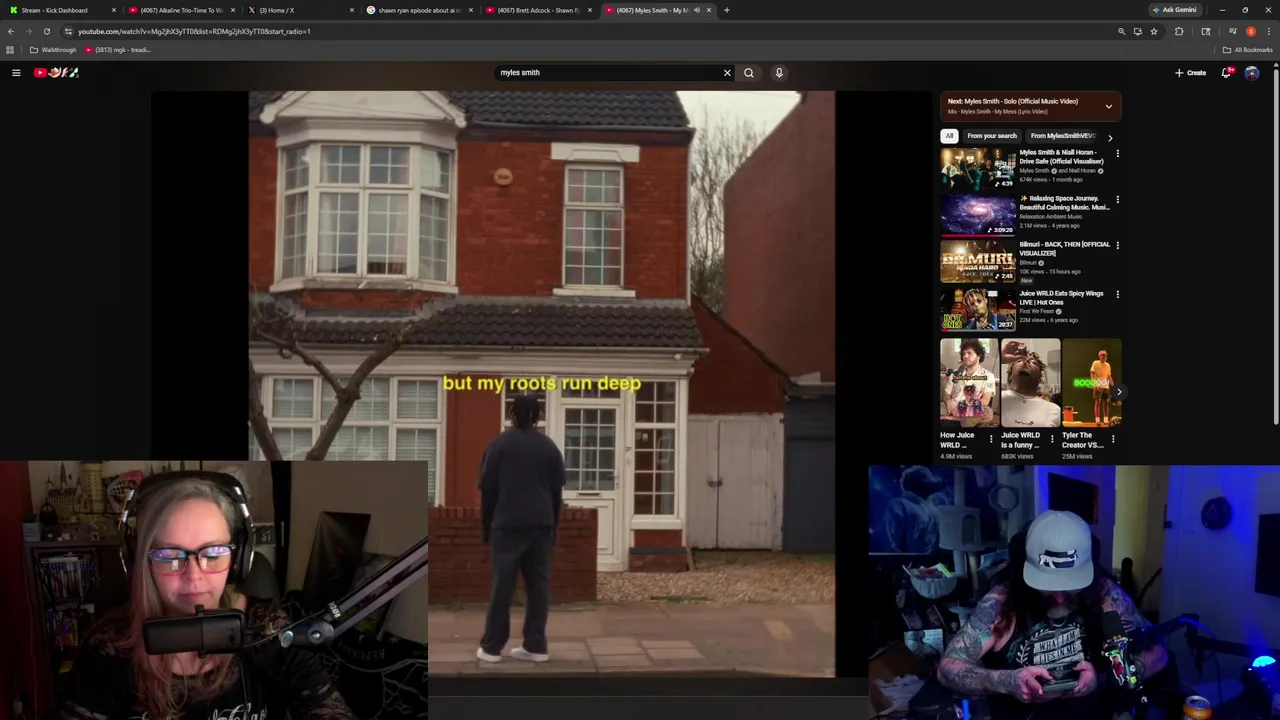Open the Chrome three-dot menu

(1268, 31)
